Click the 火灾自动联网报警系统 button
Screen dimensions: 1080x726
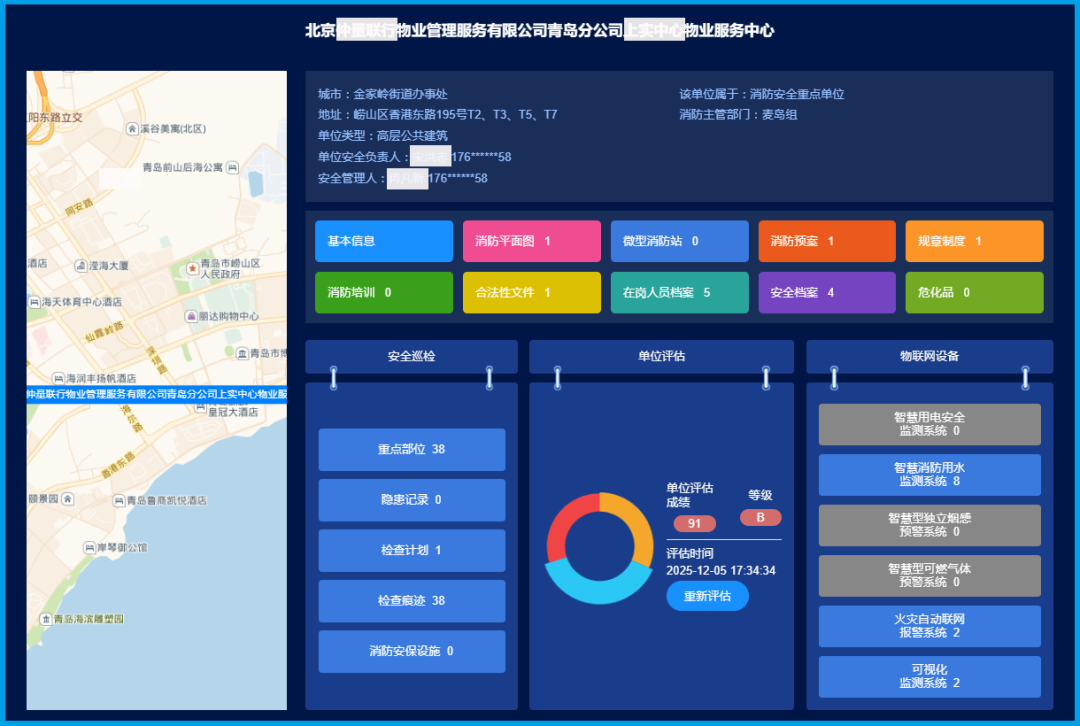click(929, 626)
